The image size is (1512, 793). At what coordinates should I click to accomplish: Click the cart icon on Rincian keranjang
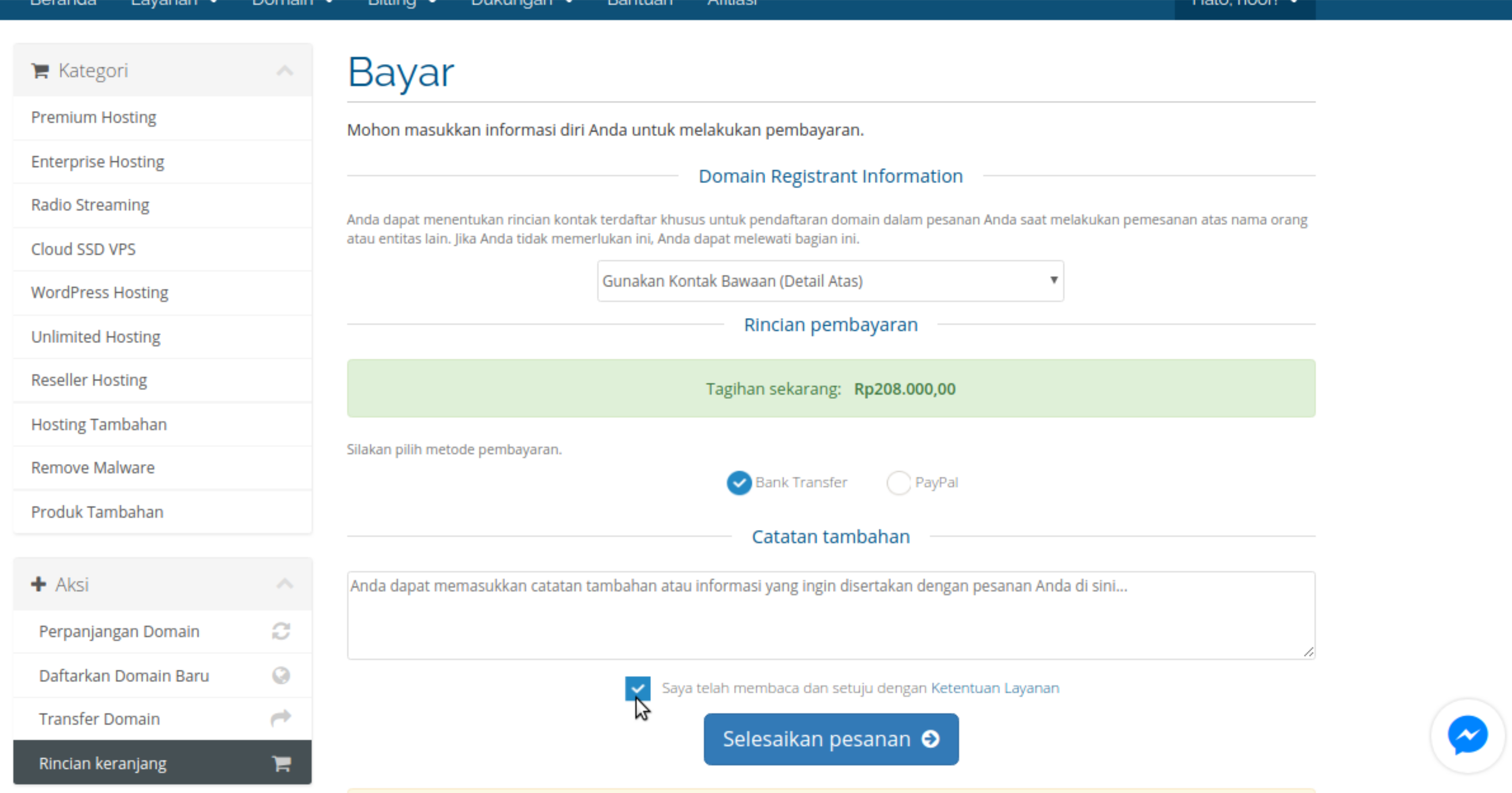281,763
